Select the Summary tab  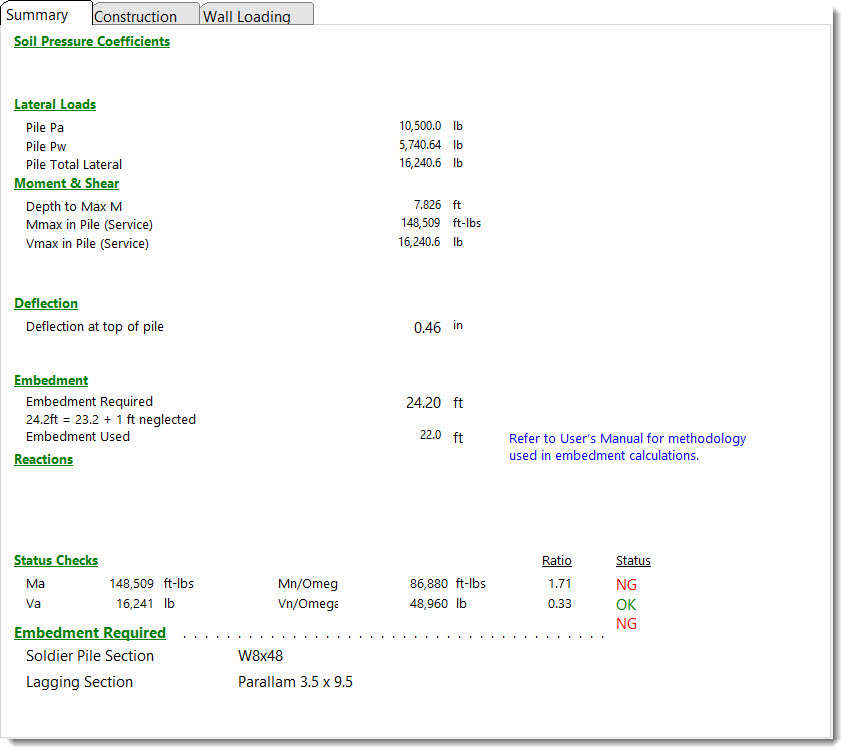coord(38,15)
